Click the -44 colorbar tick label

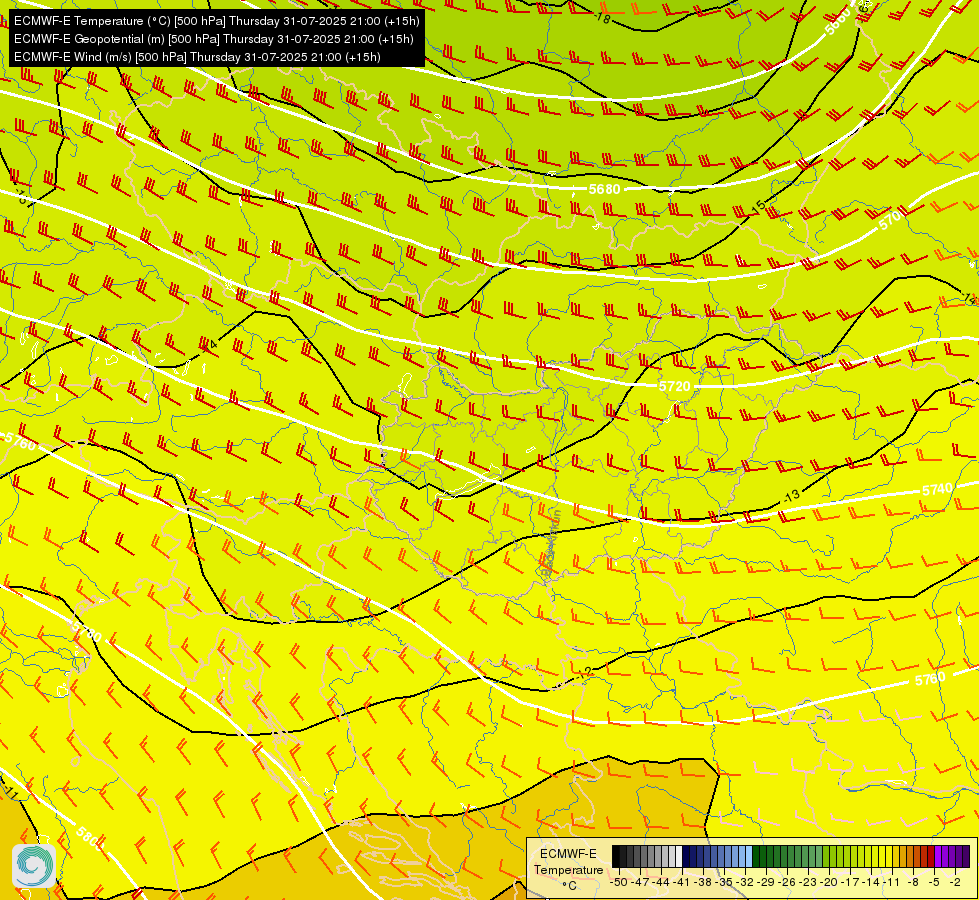coord(661,882)
